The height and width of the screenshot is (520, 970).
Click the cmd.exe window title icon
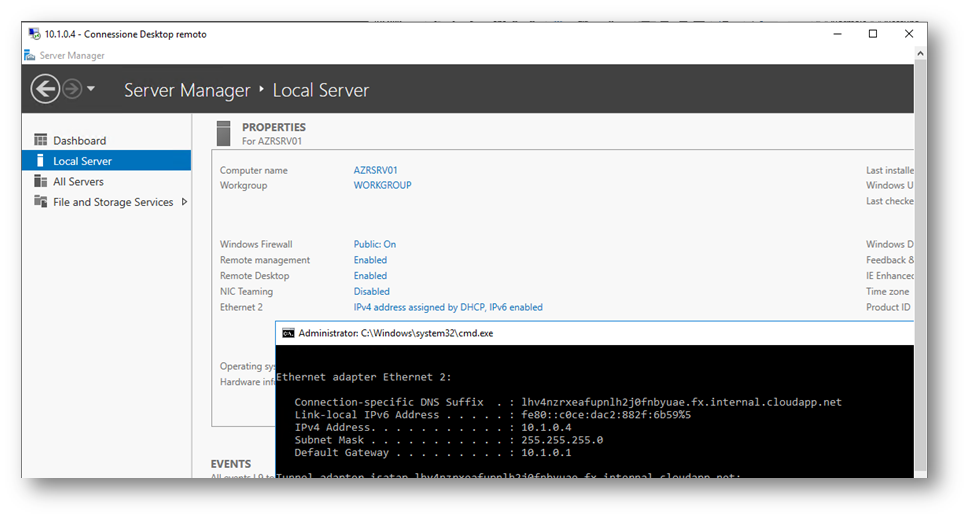pos(288,332)
